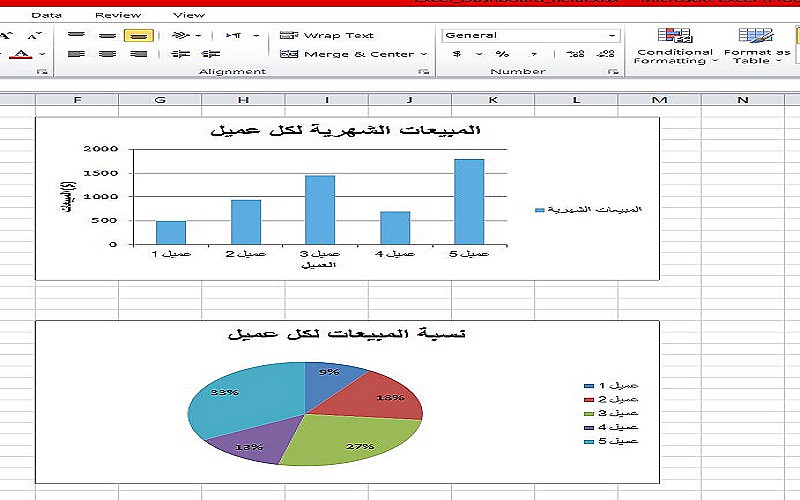Click the bar for عميل 3
This screenshot has width=800, height=500.
pyautogui.click(x=320, y=210)
